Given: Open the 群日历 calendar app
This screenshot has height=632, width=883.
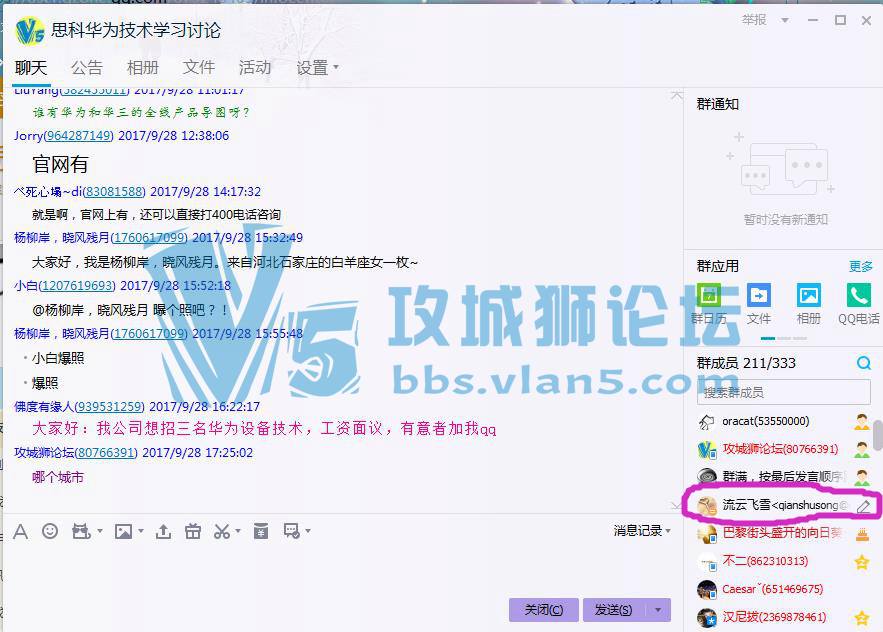Looking at the screenshot, I should pos(709,304).
